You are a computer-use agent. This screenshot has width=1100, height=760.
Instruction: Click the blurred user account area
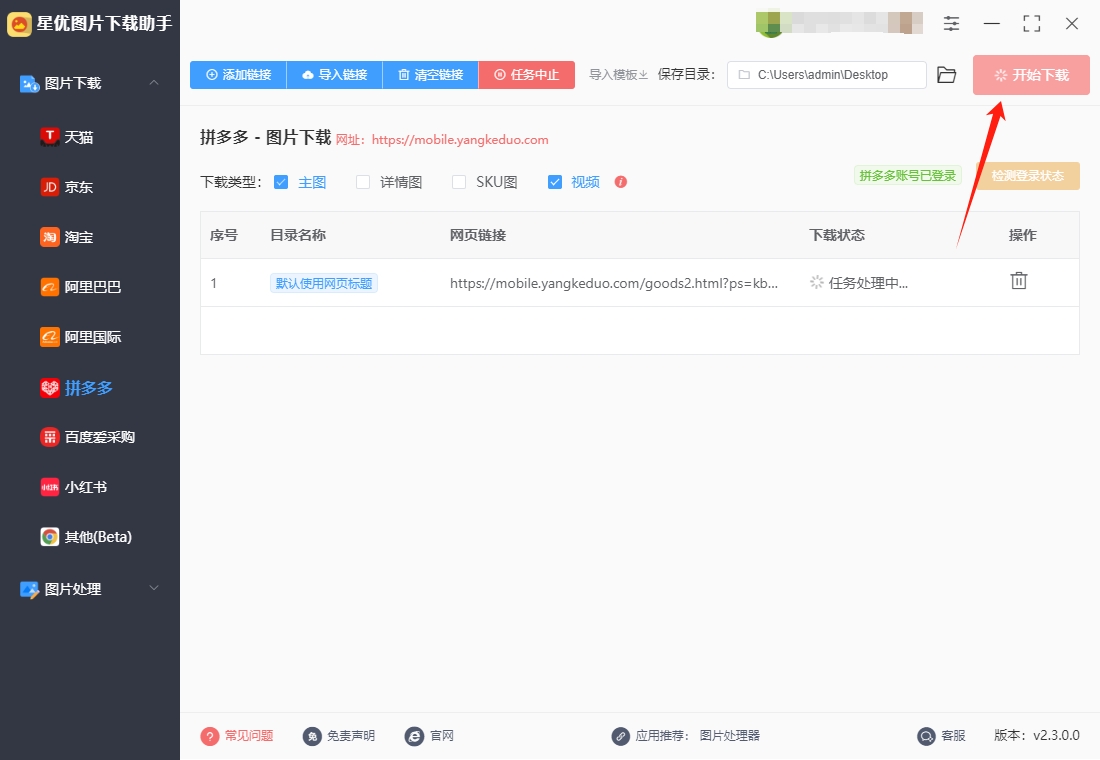839,22
